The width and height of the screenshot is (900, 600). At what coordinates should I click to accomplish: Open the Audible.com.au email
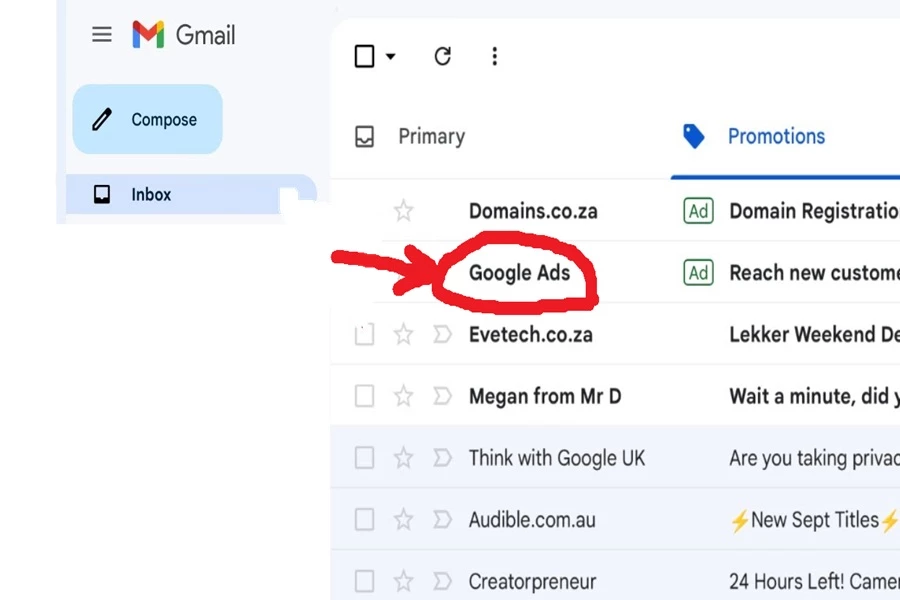pyautogui.click(x=532, y=520)
